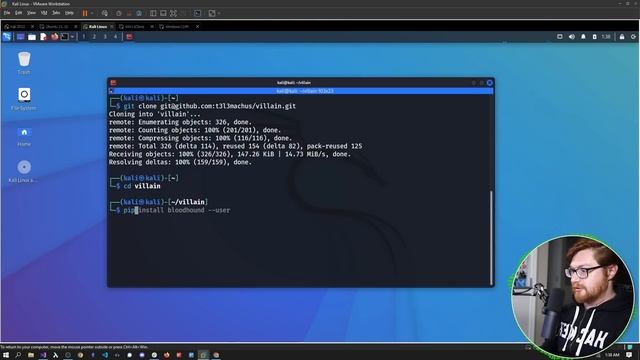Open the Windows Start button
The image size is (640, 360).
6,355
